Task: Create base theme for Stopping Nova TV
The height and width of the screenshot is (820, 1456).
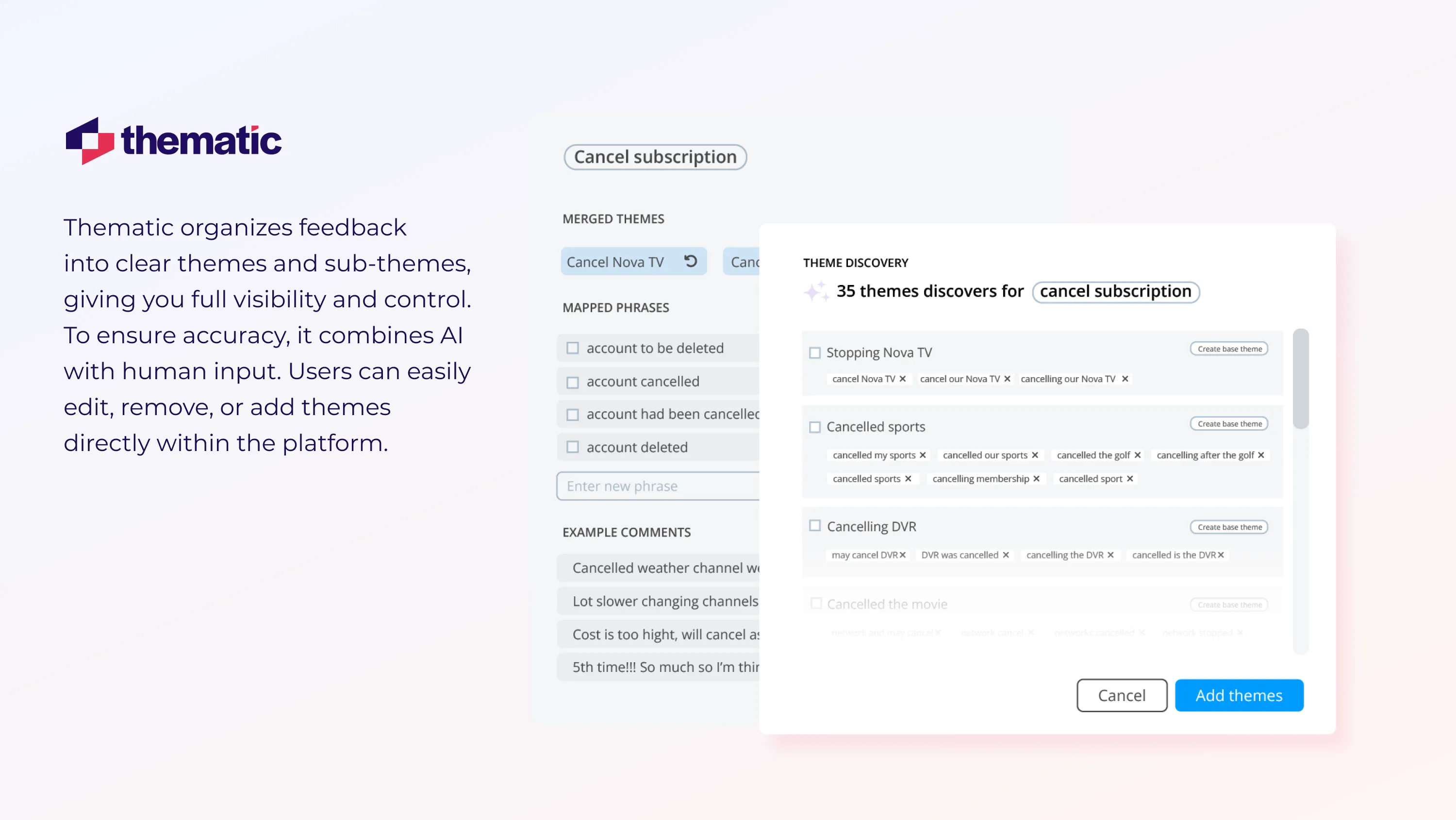Action: click(1229, 349)
